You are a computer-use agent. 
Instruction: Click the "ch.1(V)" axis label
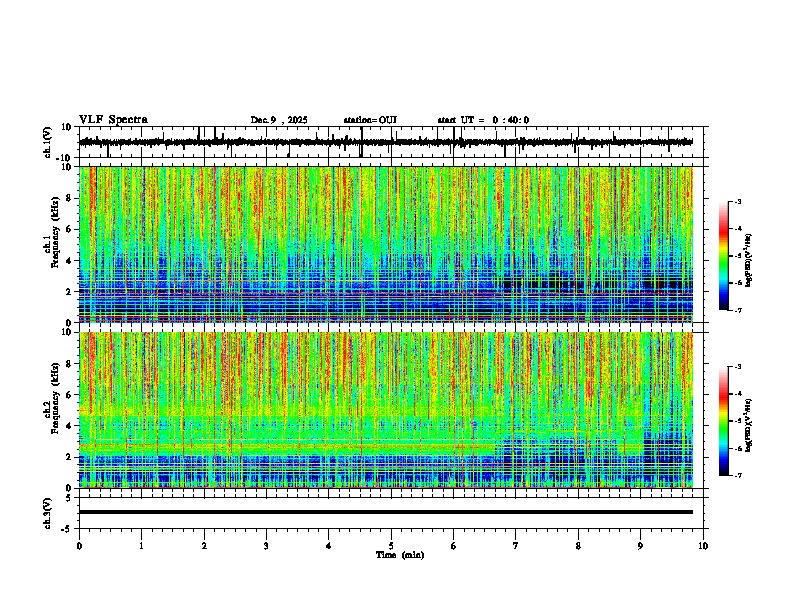[x=48, y=142]
